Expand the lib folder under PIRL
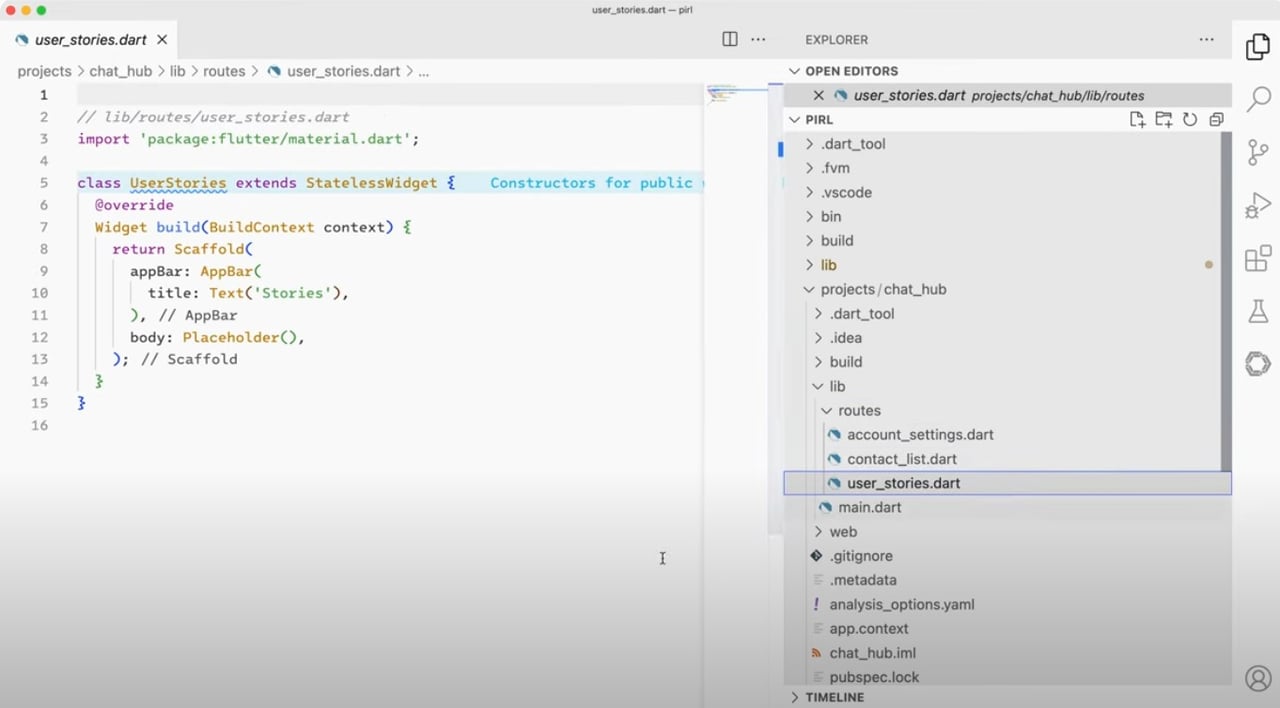The image size is (1280, 708). click(x=828, y=264)
